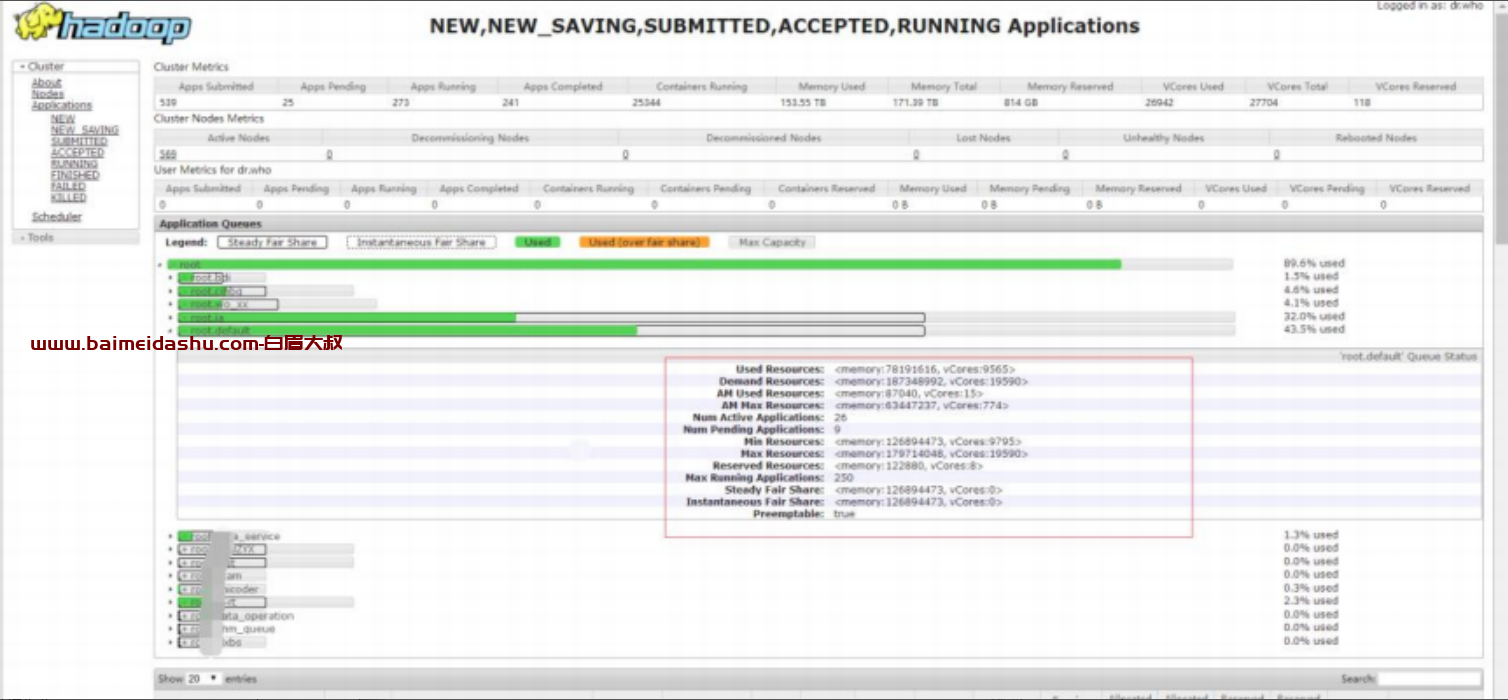Click the Unhealthy Nodes count link
The image size is (1508, 700).
[1065, 154]
